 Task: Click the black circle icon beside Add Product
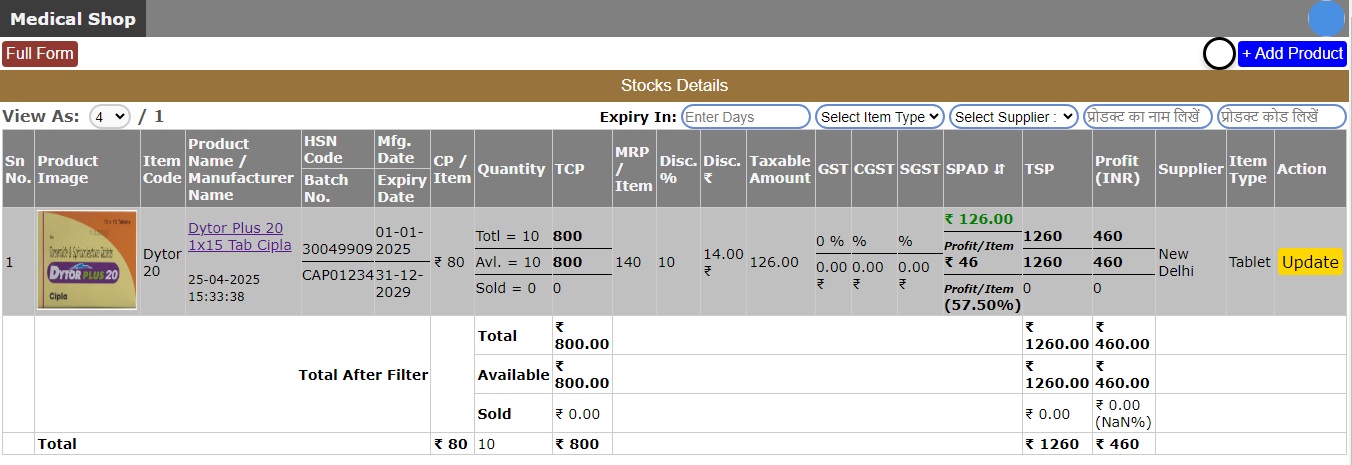pos(1218,54)
